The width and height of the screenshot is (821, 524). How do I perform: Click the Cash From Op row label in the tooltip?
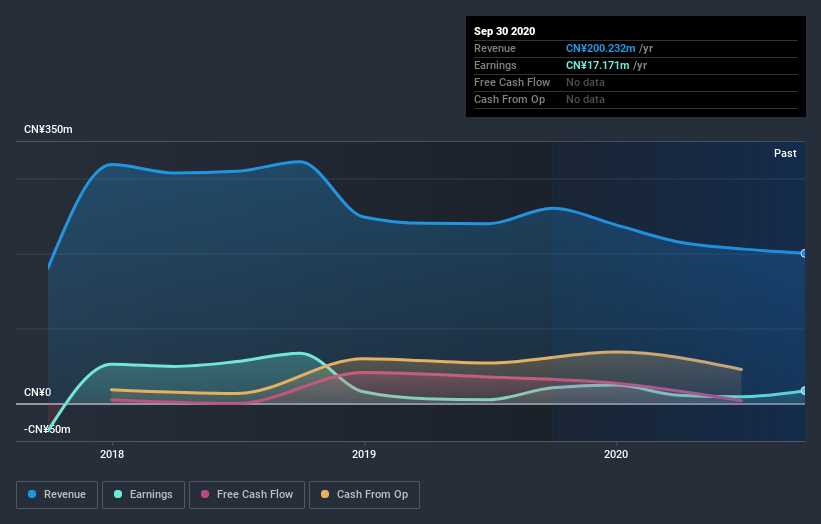pyautogui.click(x=509, y=99)
